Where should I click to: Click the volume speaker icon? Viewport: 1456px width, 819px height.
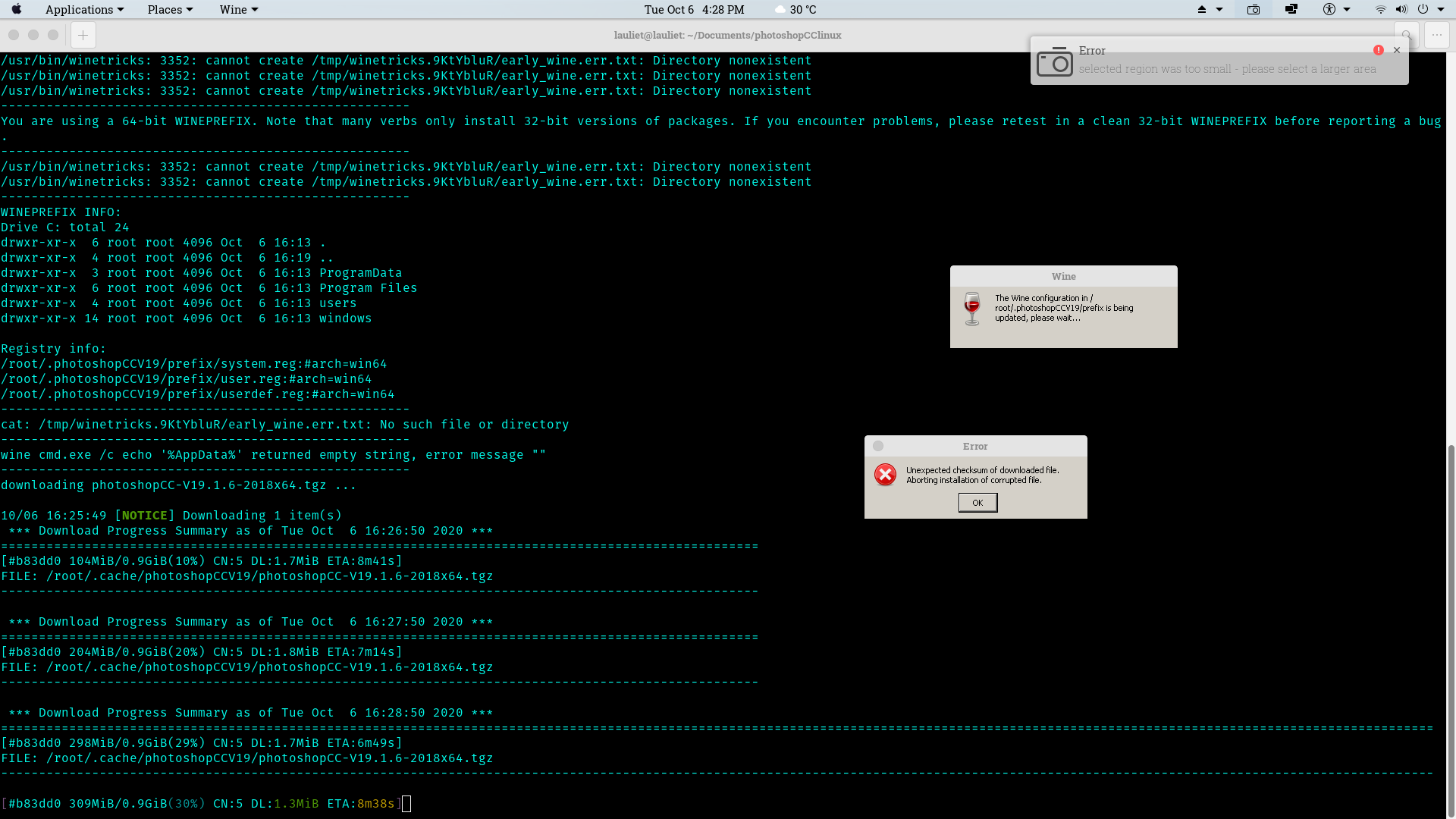[1401, 9]
